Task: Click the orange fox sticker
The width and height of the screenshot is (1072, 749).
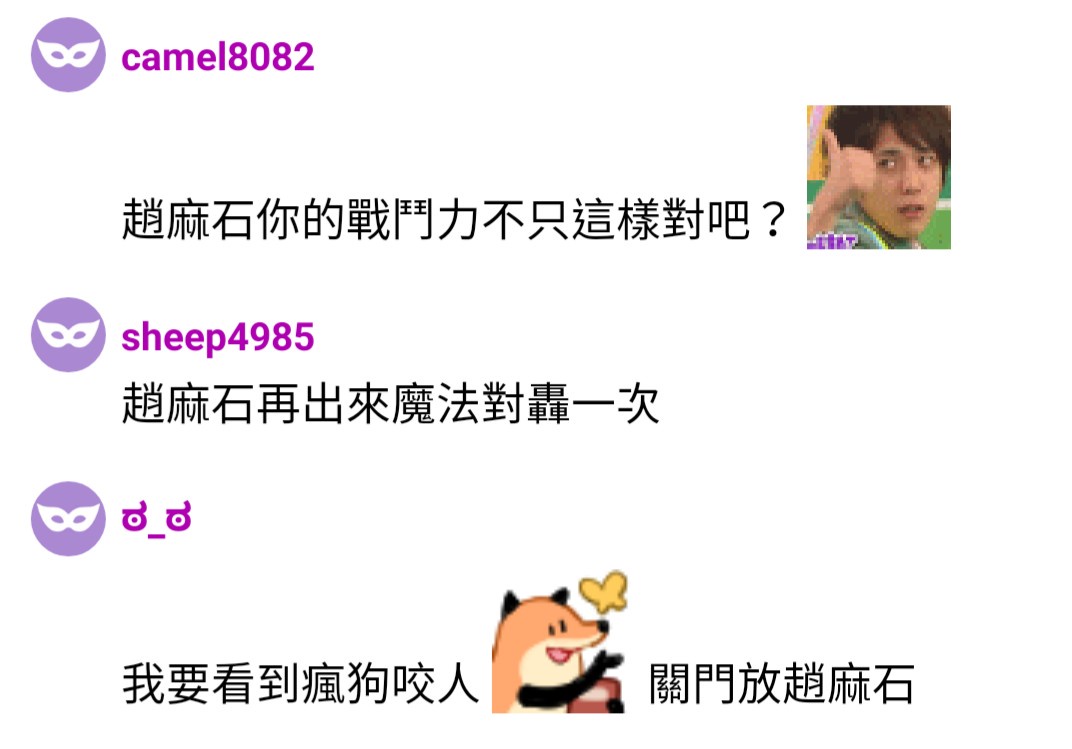Action: point(559,642)
